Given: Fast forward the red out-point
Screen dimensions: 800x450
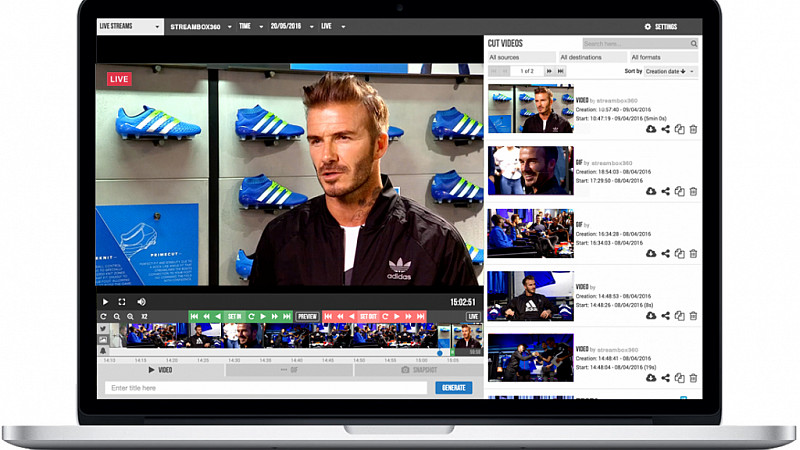Looking at the screenshot, I should 409,317.
